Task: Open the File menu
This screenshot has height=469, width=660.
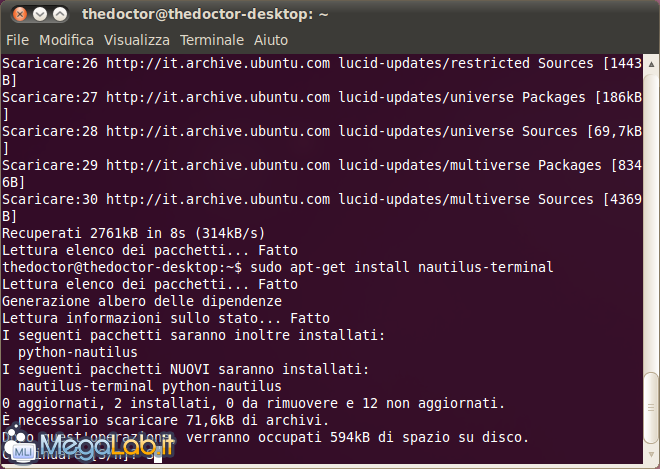Action: (17, 40)
